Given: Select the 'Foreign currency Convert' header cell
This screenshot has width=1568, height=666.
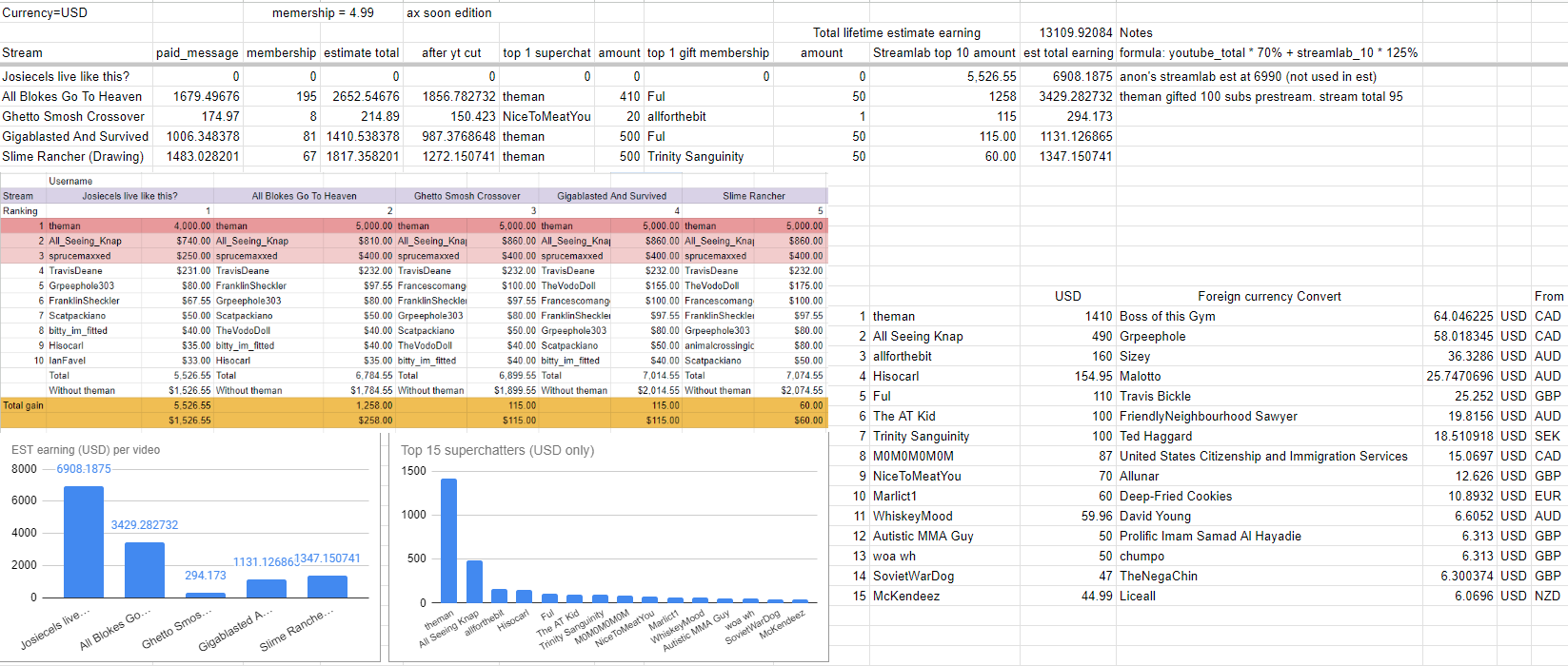Looking at the screenshot, I should [x=1268, y=297].
